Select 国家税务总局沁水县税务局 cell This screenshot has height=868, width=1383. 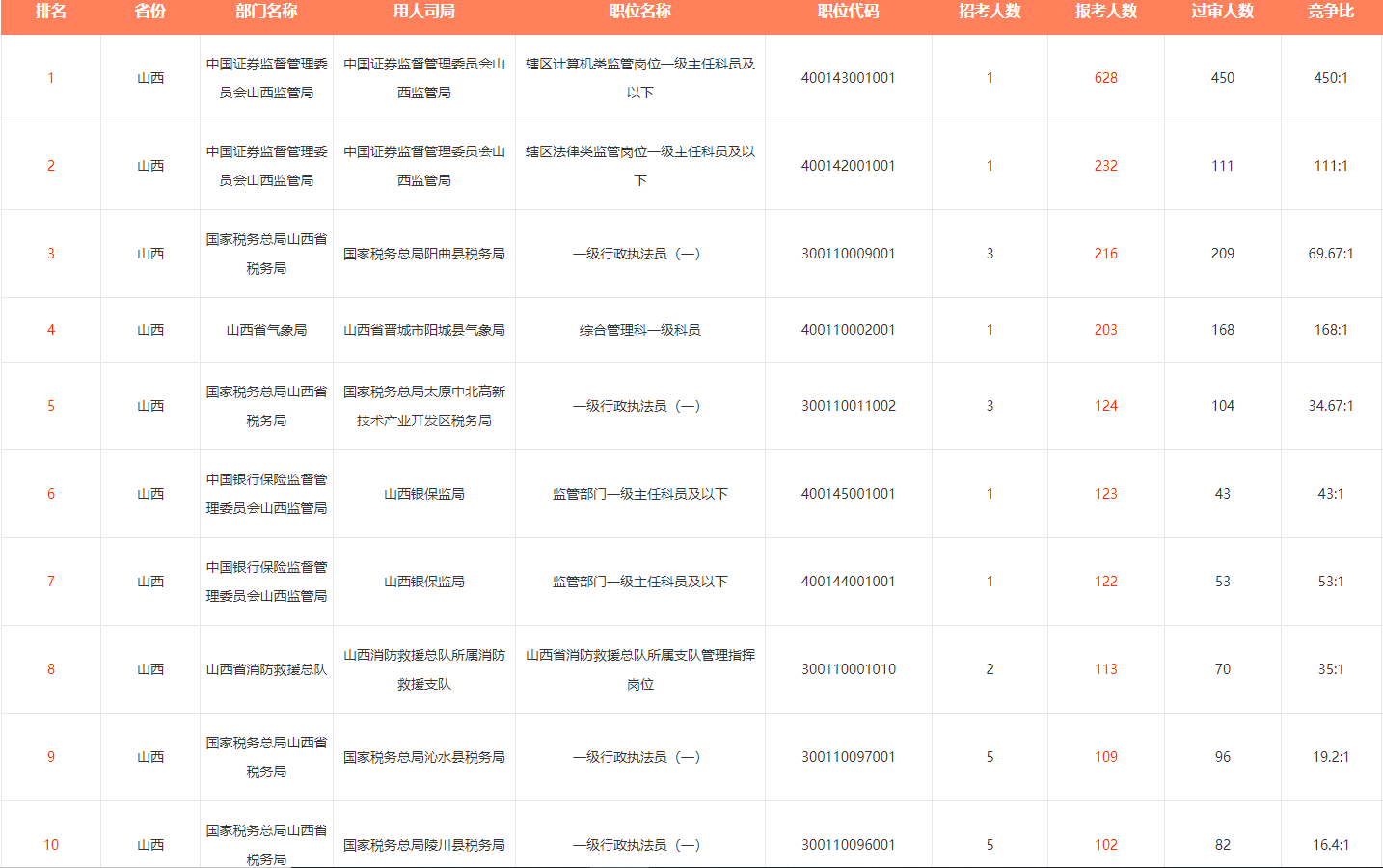click(x=424, y=757)
